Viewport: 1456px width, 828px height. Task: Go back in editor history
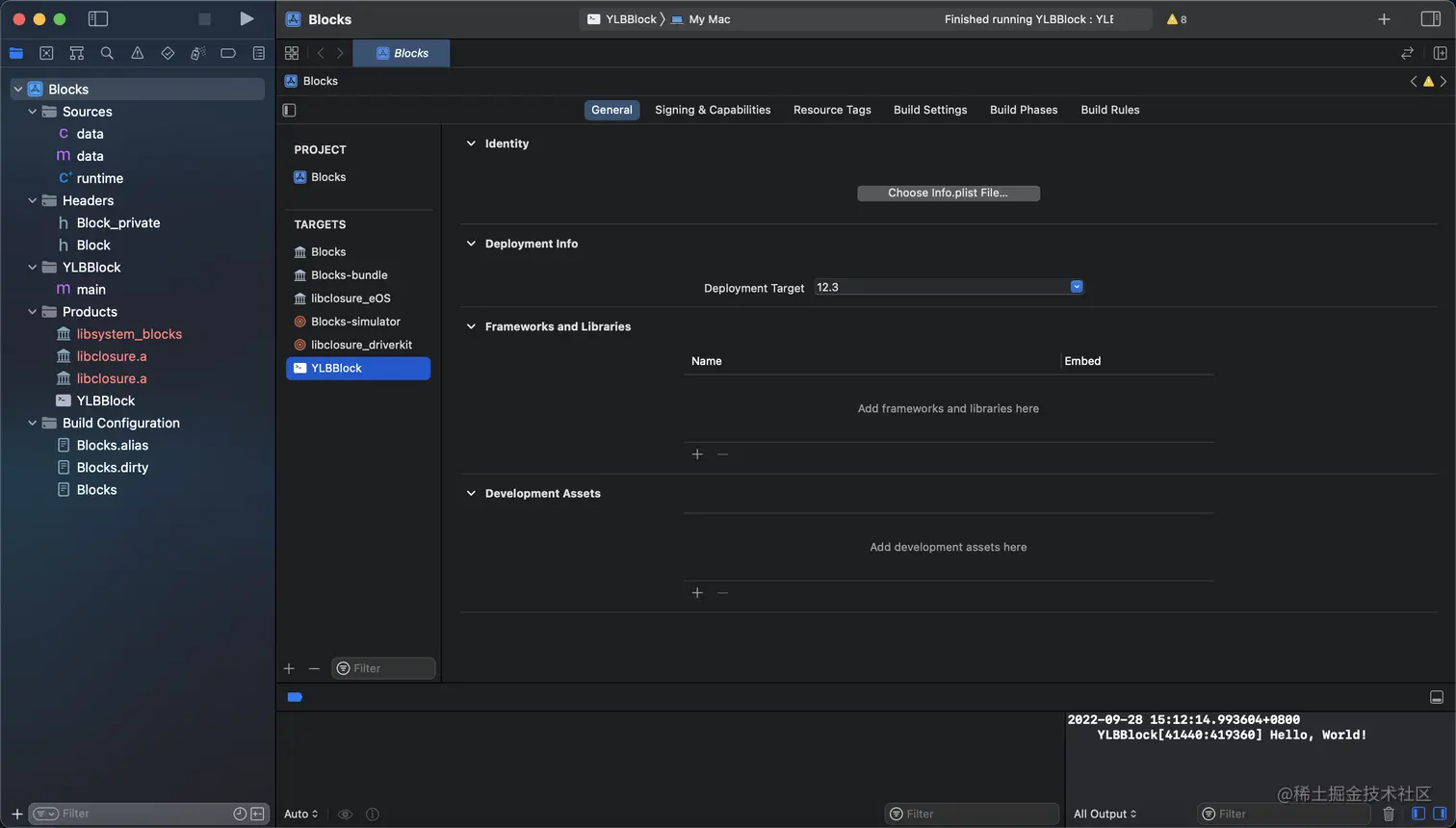point(321,53)
